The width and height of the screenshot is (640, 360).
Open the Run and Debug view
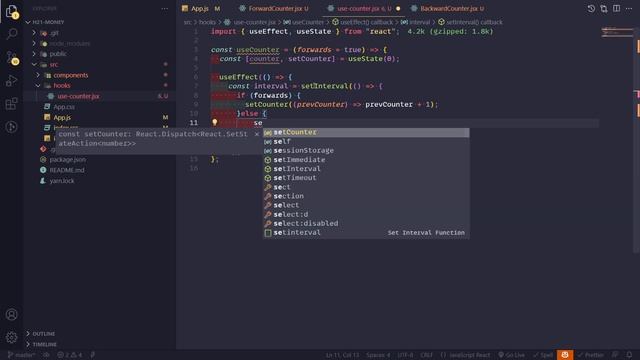pyautogui.click(x=11, y=81)
